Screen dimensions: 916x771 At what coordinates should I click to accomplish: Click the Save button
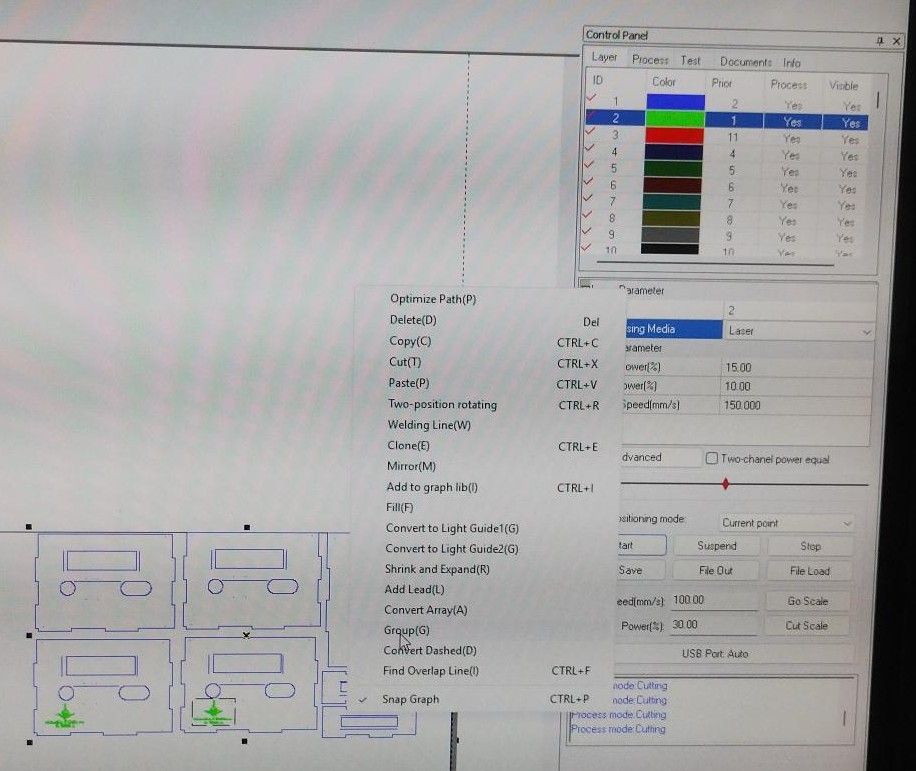tap(639, 569)
